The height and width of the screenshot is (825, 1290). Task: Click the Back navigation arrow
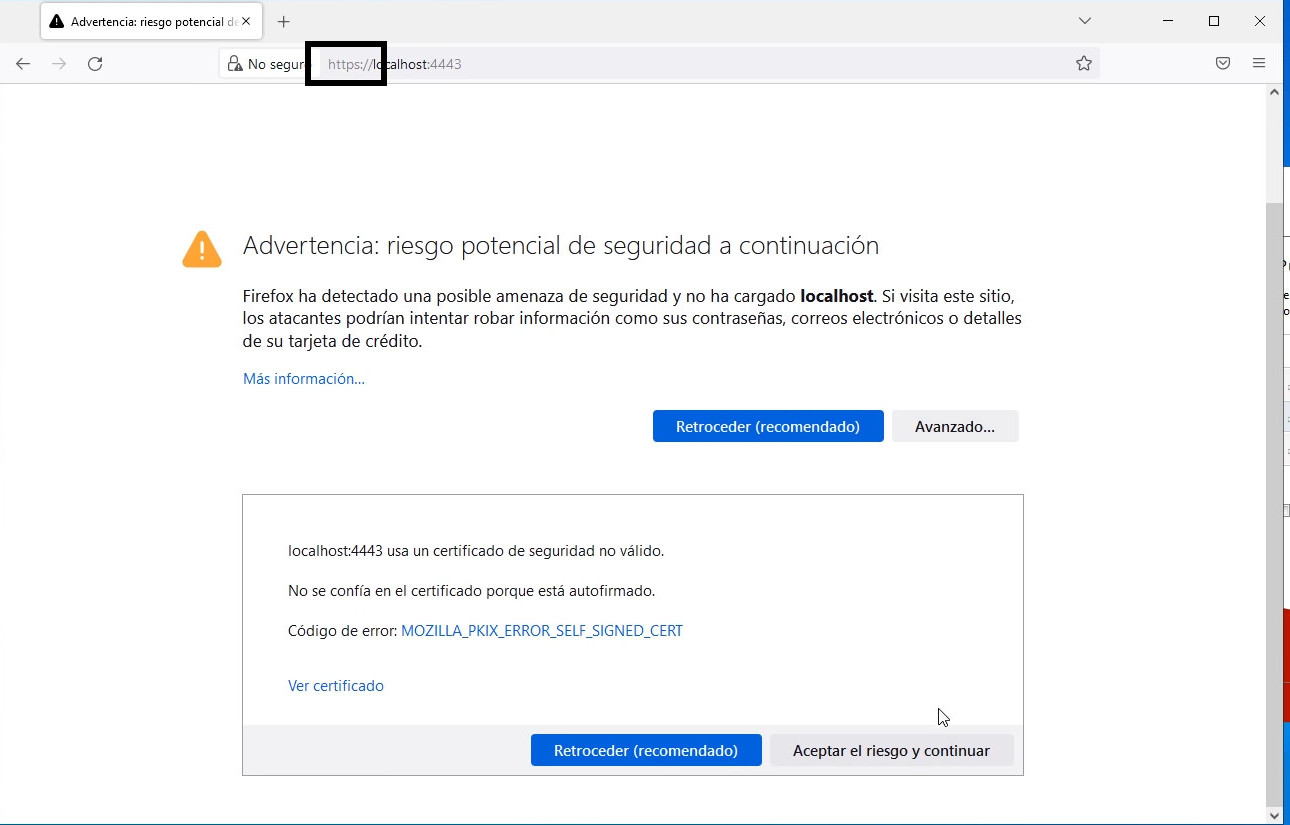(23, 64)
